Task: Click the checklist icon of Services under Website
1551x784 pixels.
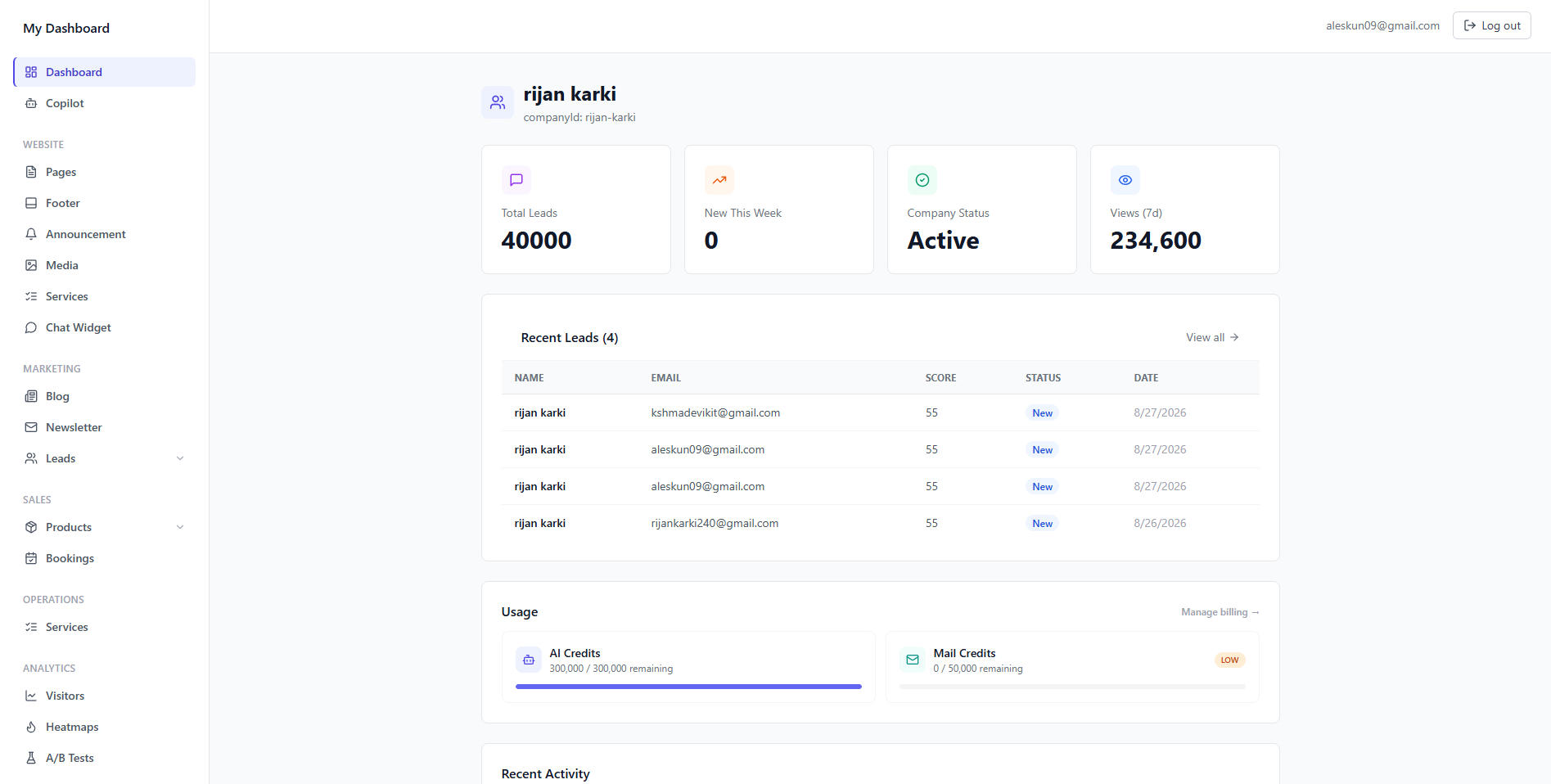Action: point(31,296)
